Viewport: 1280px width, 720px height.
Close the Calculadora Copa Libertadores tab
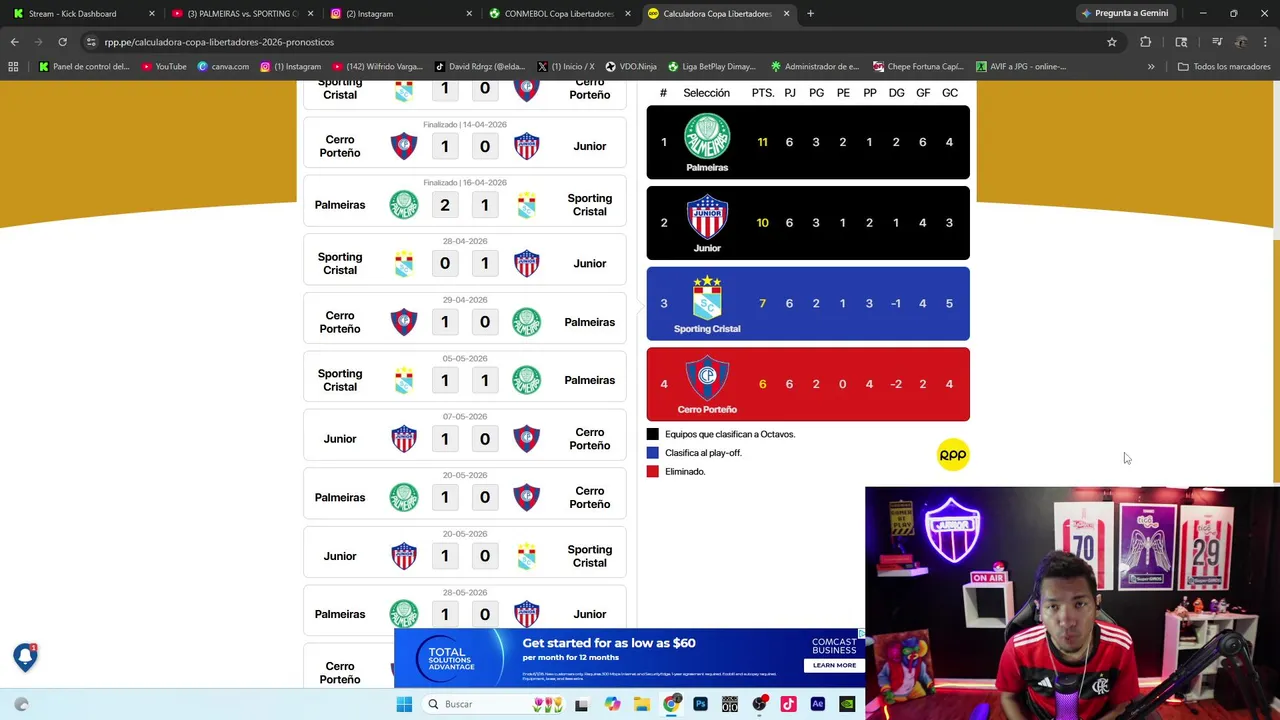[786, 13]
